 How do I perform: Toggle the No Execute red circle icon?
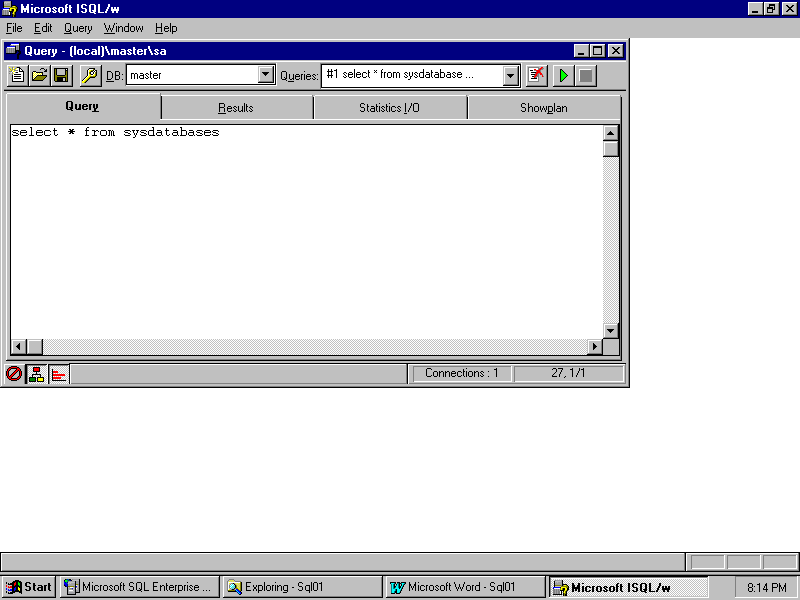[x=14, y=374]
